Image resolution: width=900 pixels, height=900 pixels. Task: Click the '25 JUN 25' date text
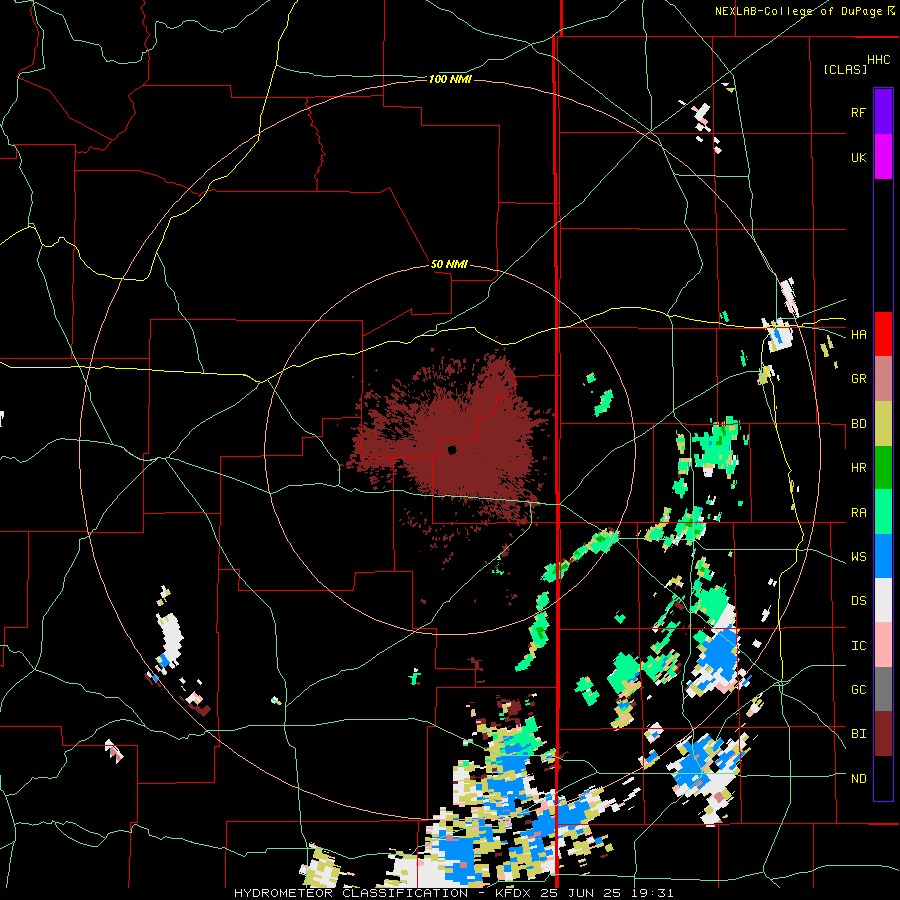click(x=578, y=893)
